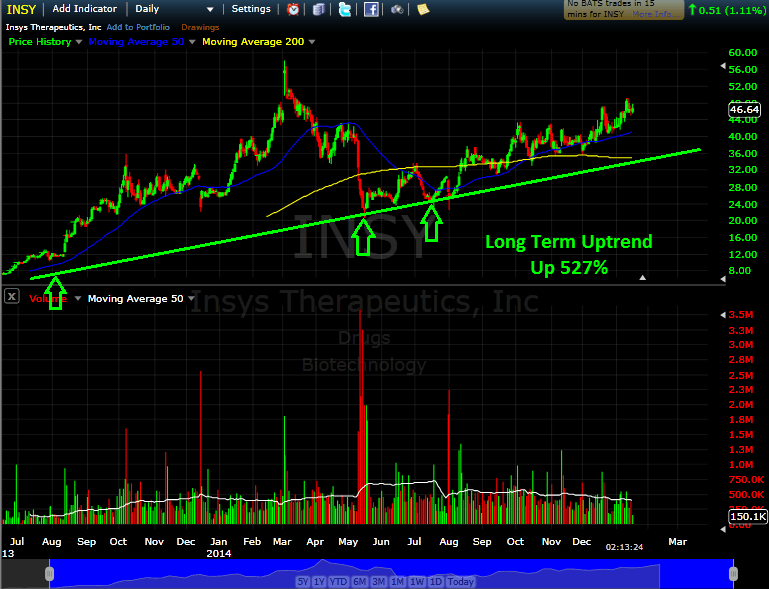Set range to 1Y
The height and width of the screenshot is (589, 769).
[319, 582]
